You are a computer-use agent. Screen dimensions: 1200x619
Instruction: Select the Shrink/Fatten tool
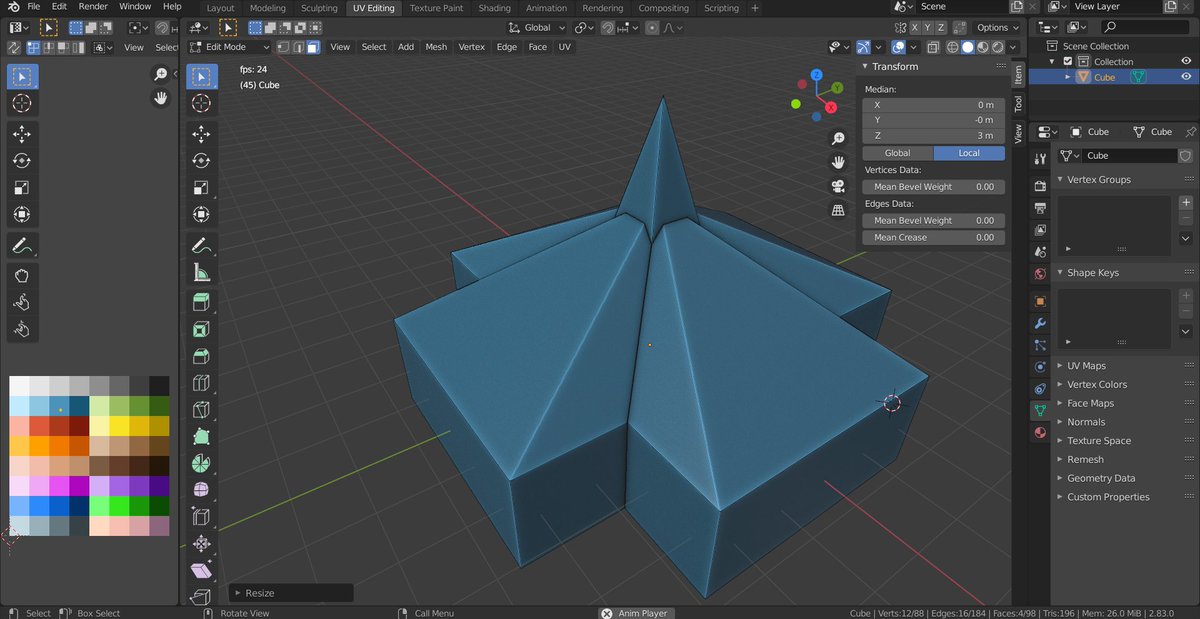pos(201,546)
